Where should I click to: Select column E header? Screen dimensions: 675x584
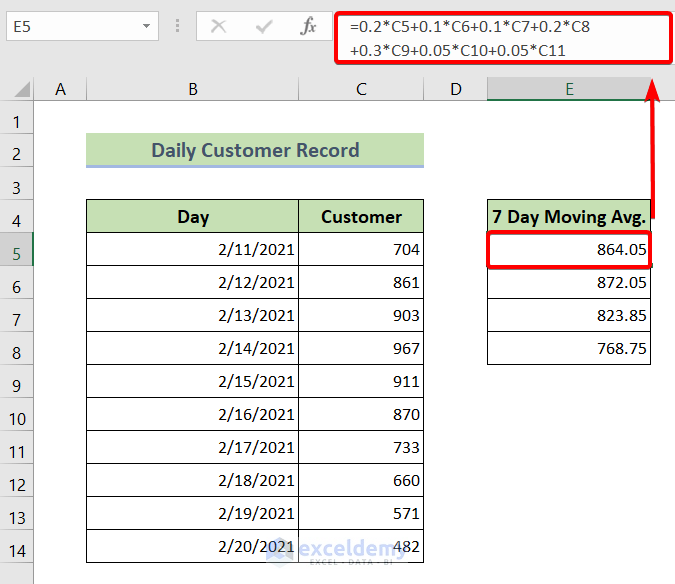point(568,90)
